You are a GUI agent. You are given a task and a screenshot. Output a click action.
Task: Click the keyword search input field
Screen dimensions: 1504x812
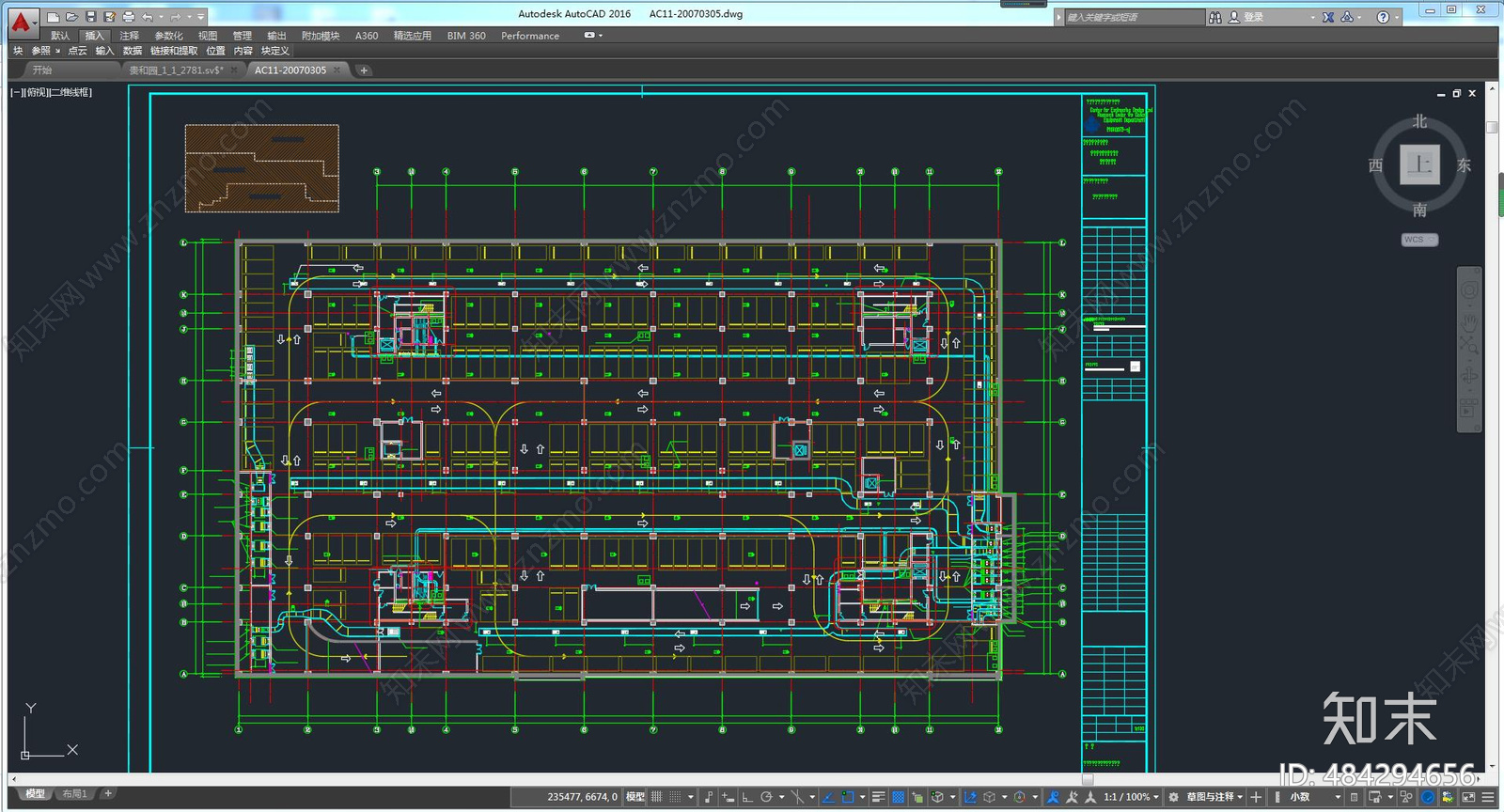[1134, 17]
